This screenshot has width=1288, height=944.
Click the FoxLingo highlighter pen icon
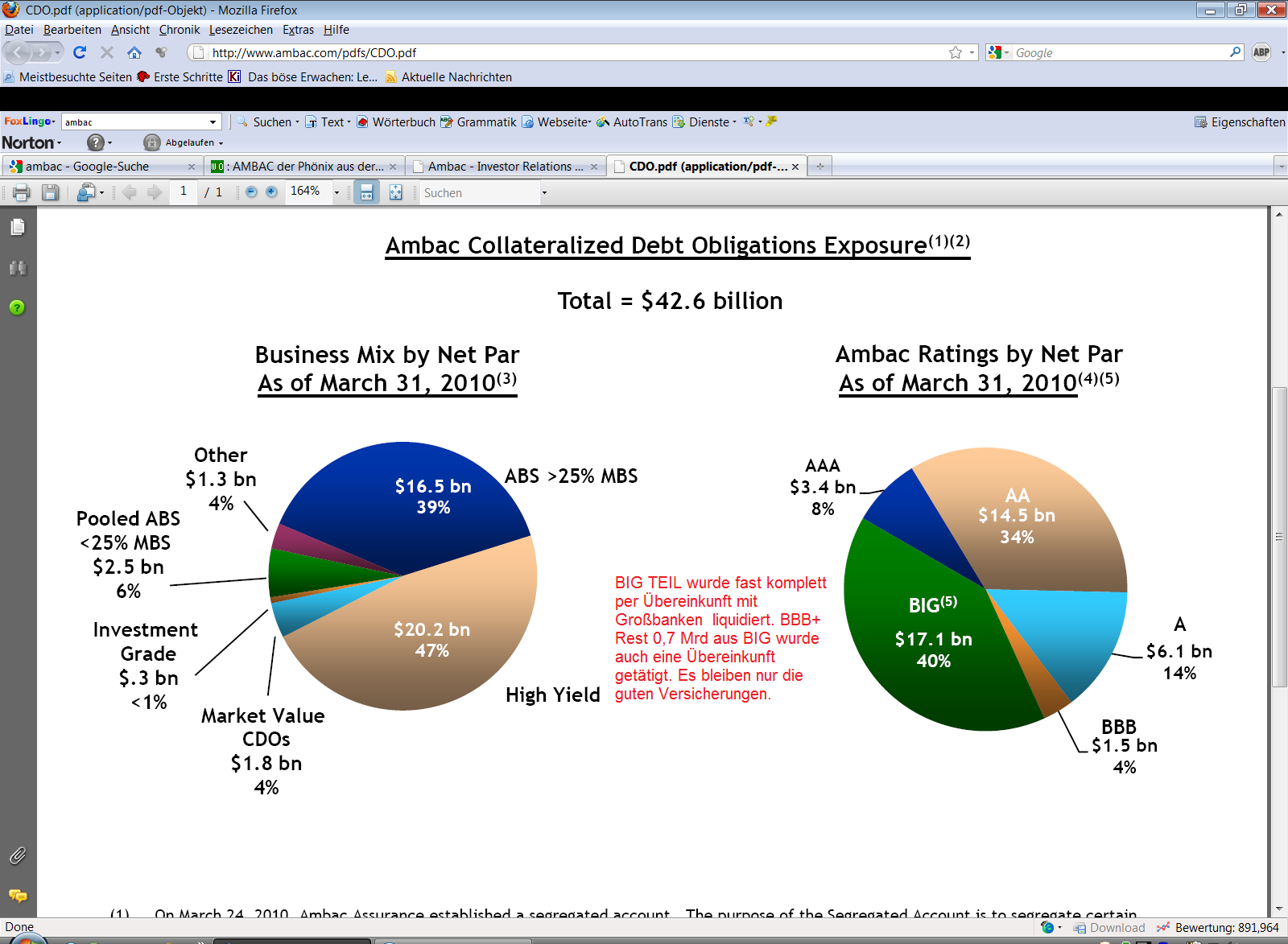[x=771, y=122]
